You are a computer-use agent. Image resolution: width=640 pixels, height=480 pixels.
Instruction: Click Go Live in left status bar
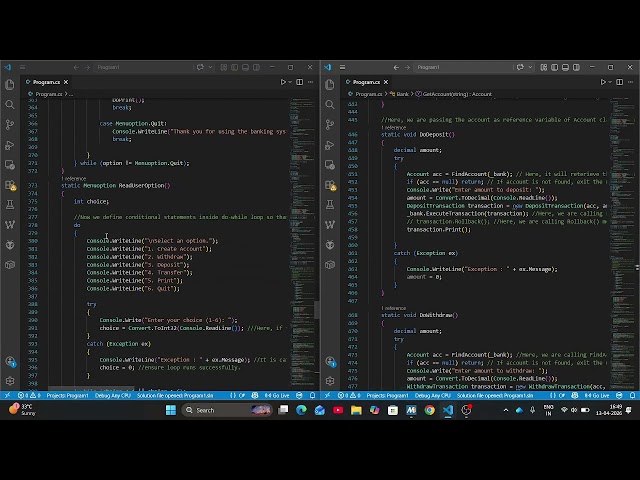tap(277, 395)
